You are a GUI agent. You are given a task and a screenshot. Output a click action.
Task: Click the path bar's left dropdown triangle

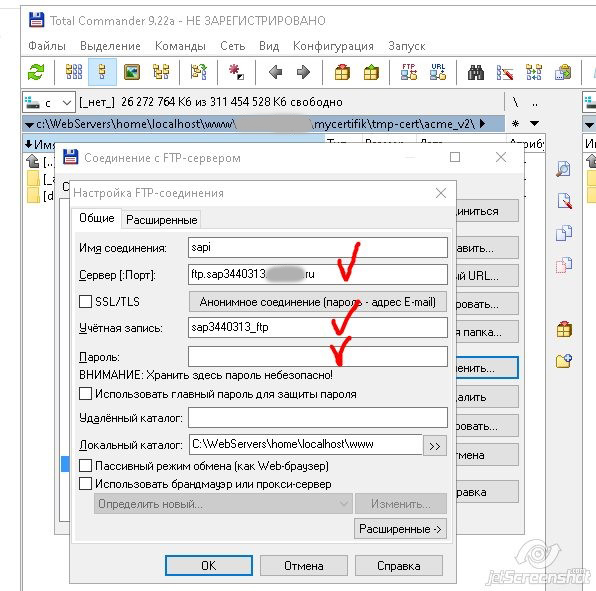pyautogui.click(x=29, y=125)
